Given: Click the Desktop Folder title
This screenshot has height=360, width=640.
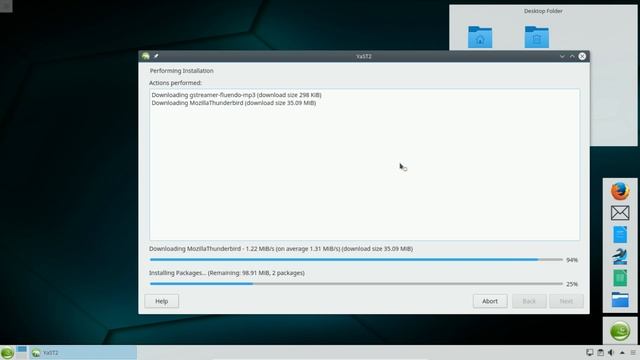Looking at the screenshot, I should (543, 11).
